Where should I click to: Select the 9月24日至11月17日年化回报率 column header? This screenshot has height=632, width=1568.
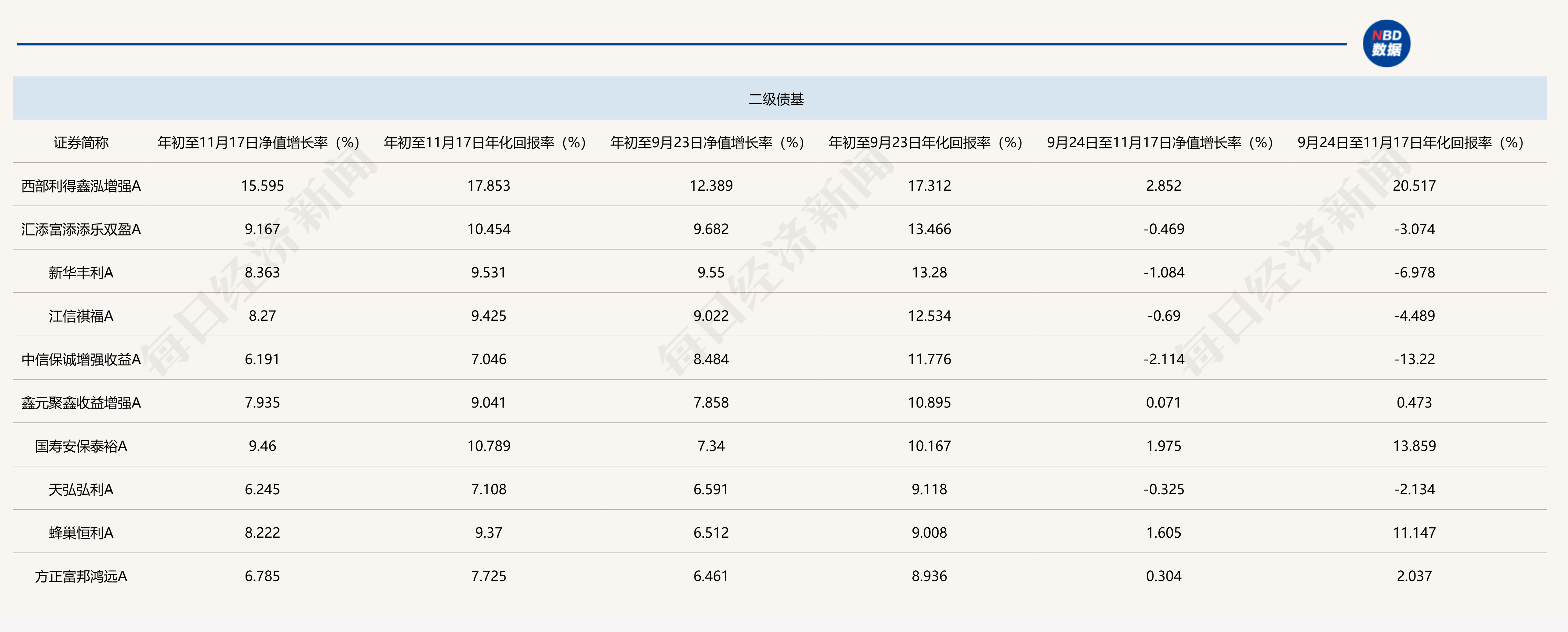(1411, 142)
